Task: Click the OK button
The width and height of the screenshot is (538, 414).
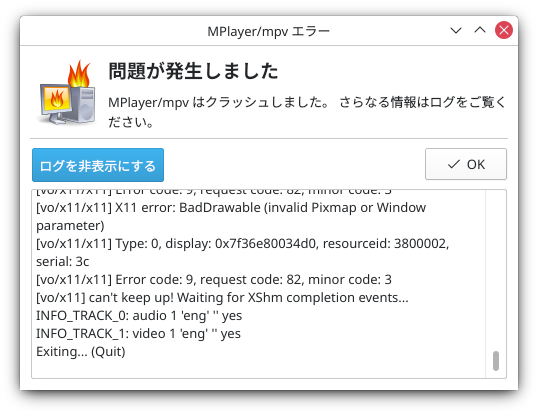Action: pyautogui.click(x=466, y=164)
